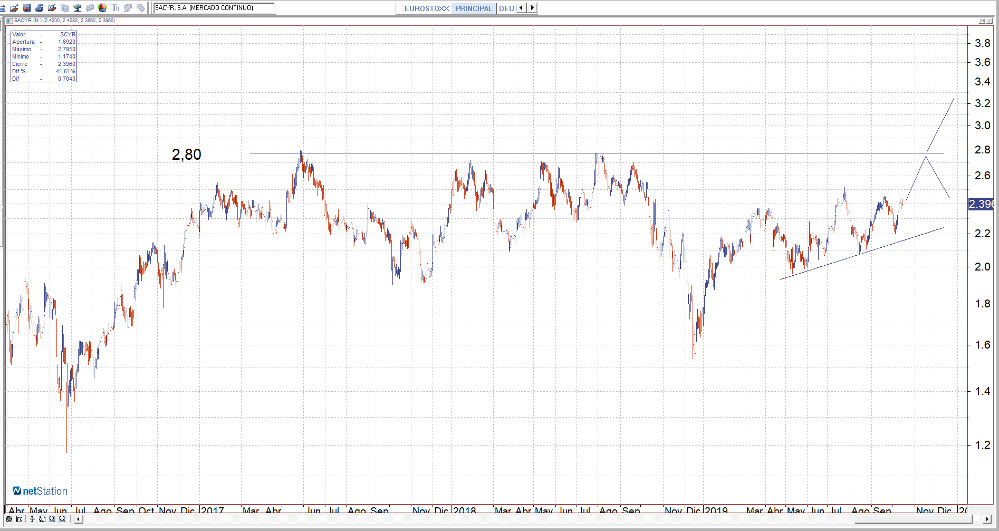Screen dimensions: 999x531
Task: Click the netStation logo on chart
Action: click(x=40, y=491)
